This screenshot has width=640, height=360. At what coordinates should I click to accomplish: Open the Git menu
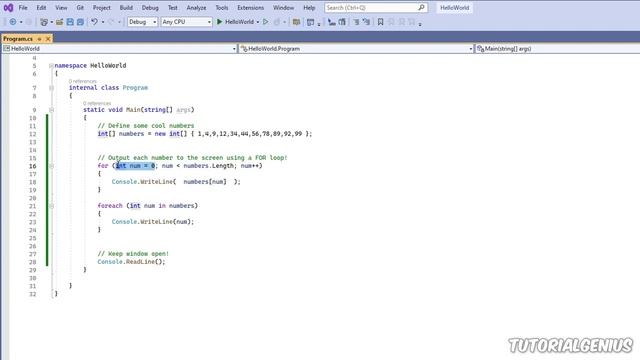point(80,8)
